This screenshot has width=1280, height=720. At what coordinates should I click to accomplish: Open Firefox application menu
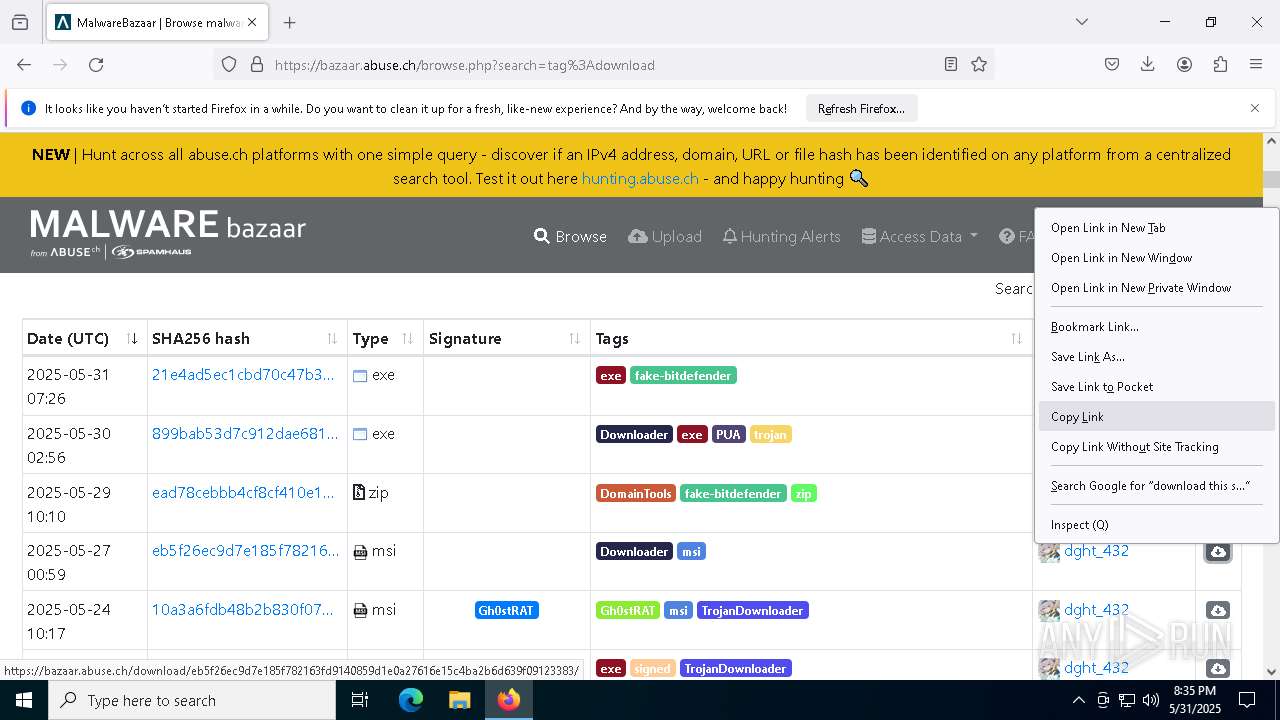pyautogui.click(x=1256, y=64)
